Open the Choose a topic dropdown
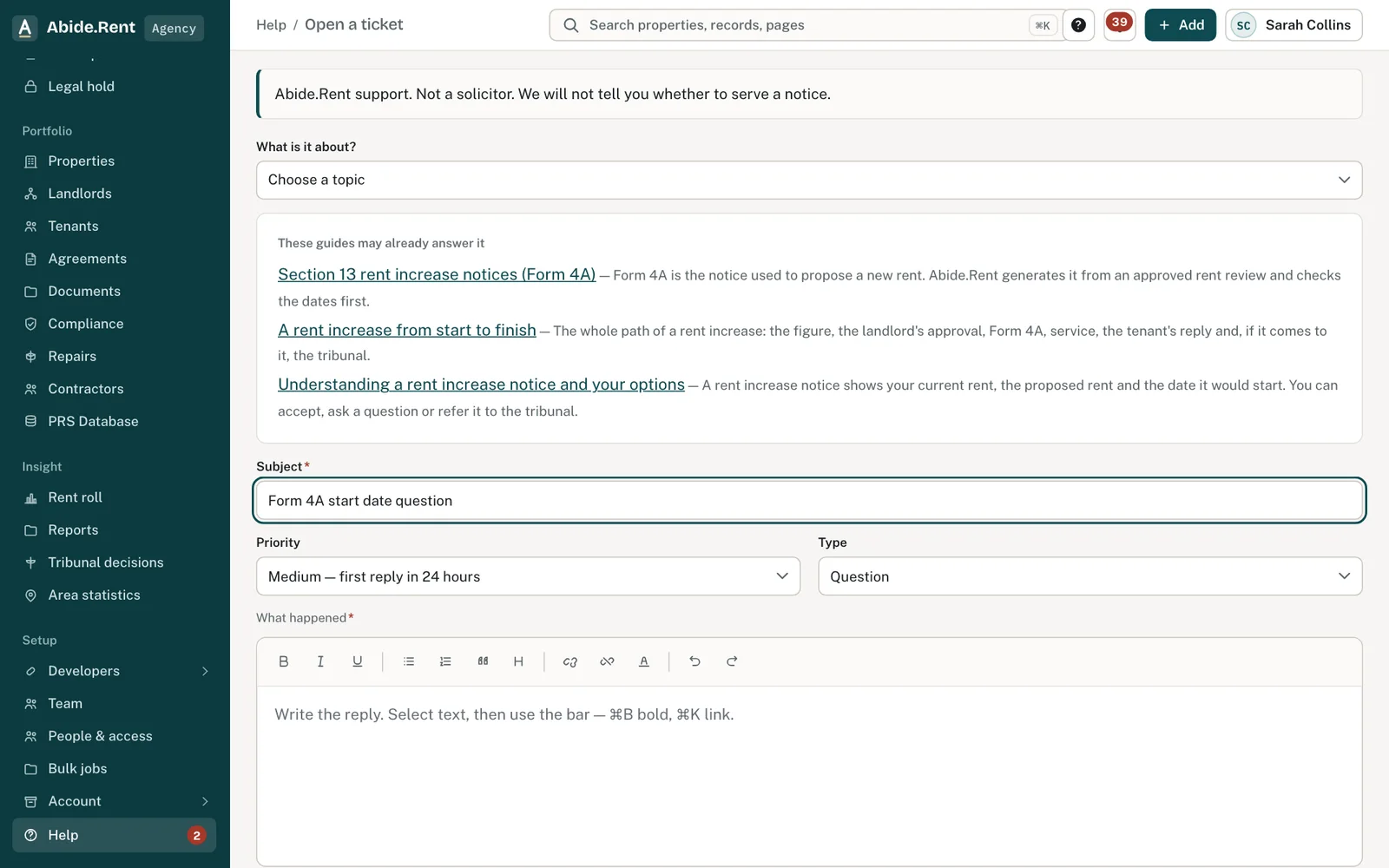Image resolution: width=1389 pixels, height=868 pixels. (809, 180)
